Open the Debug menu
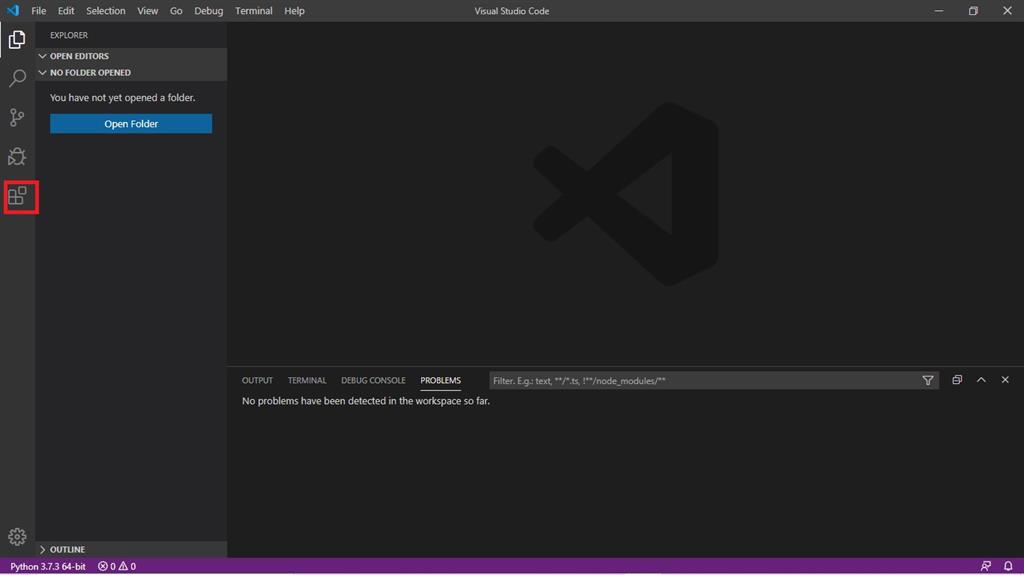 click(x=208, y=10)
